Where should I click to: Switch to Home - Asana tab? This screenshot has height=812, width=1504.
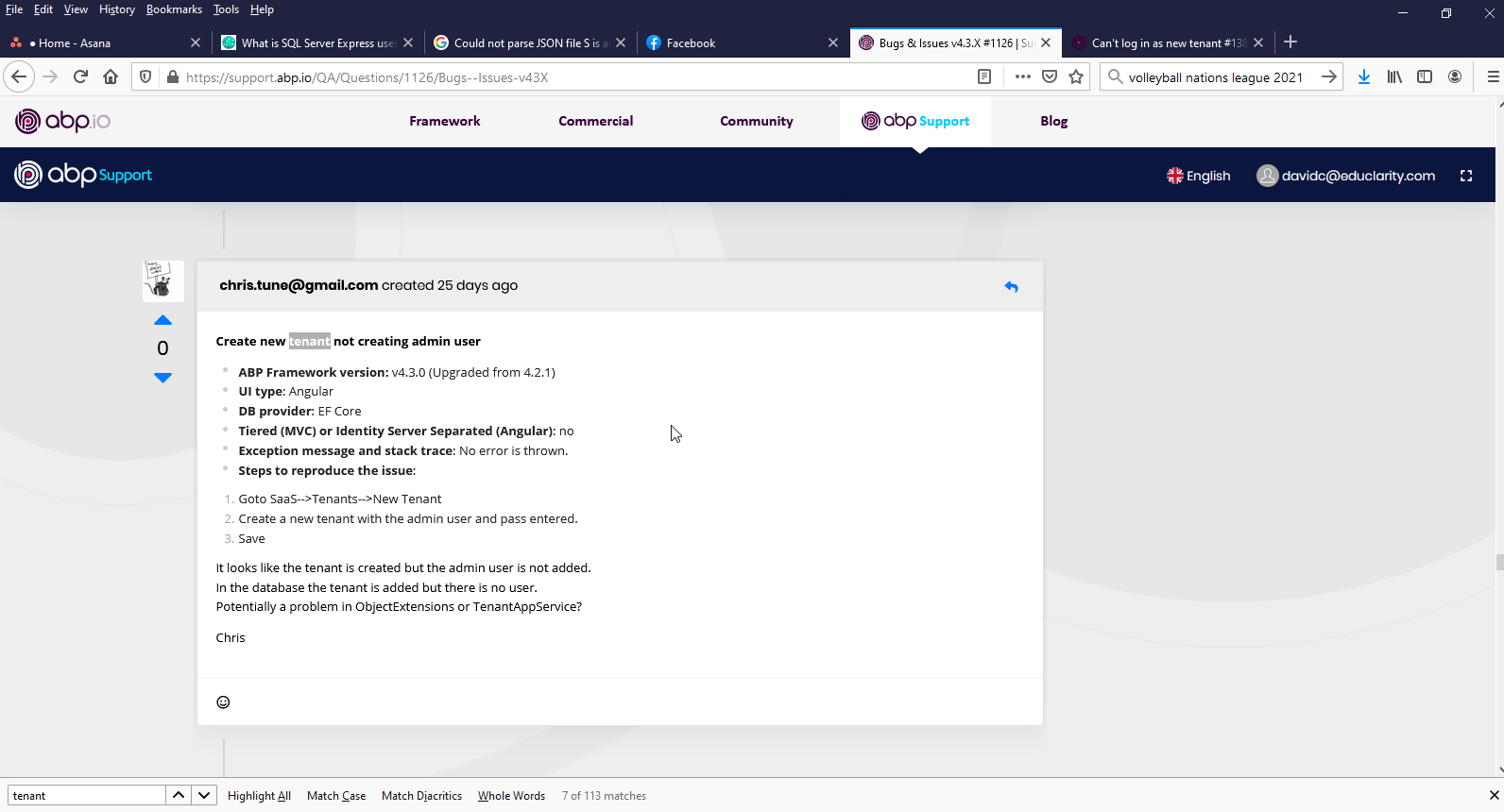point(104,42)
